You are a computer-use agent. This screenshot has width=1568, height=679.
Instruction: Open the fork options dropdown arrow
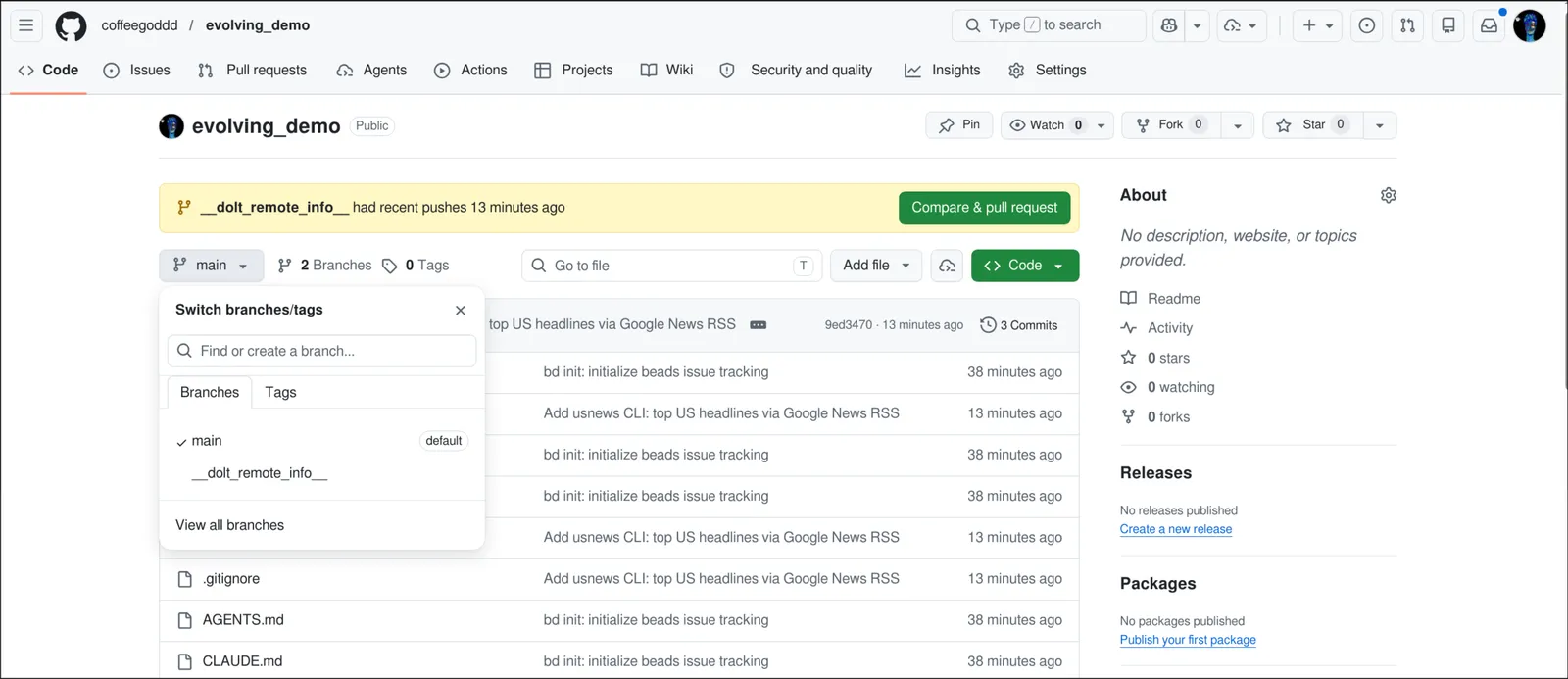click(x=1238, y=125)
